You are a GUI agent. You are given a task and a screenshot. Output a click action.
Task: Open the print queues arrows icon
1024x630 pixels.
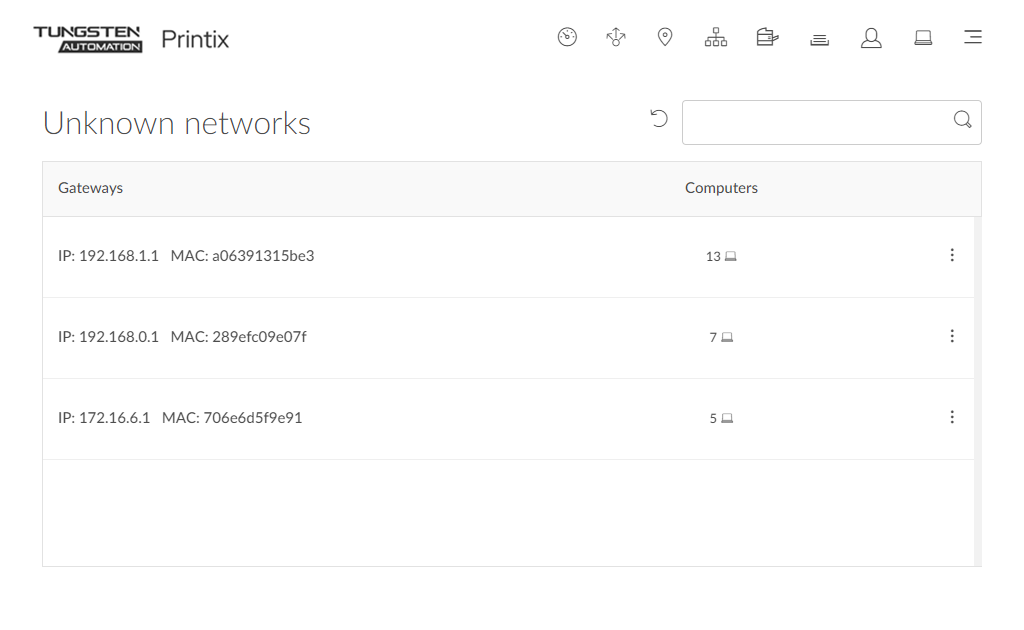[x=616, y=37]
